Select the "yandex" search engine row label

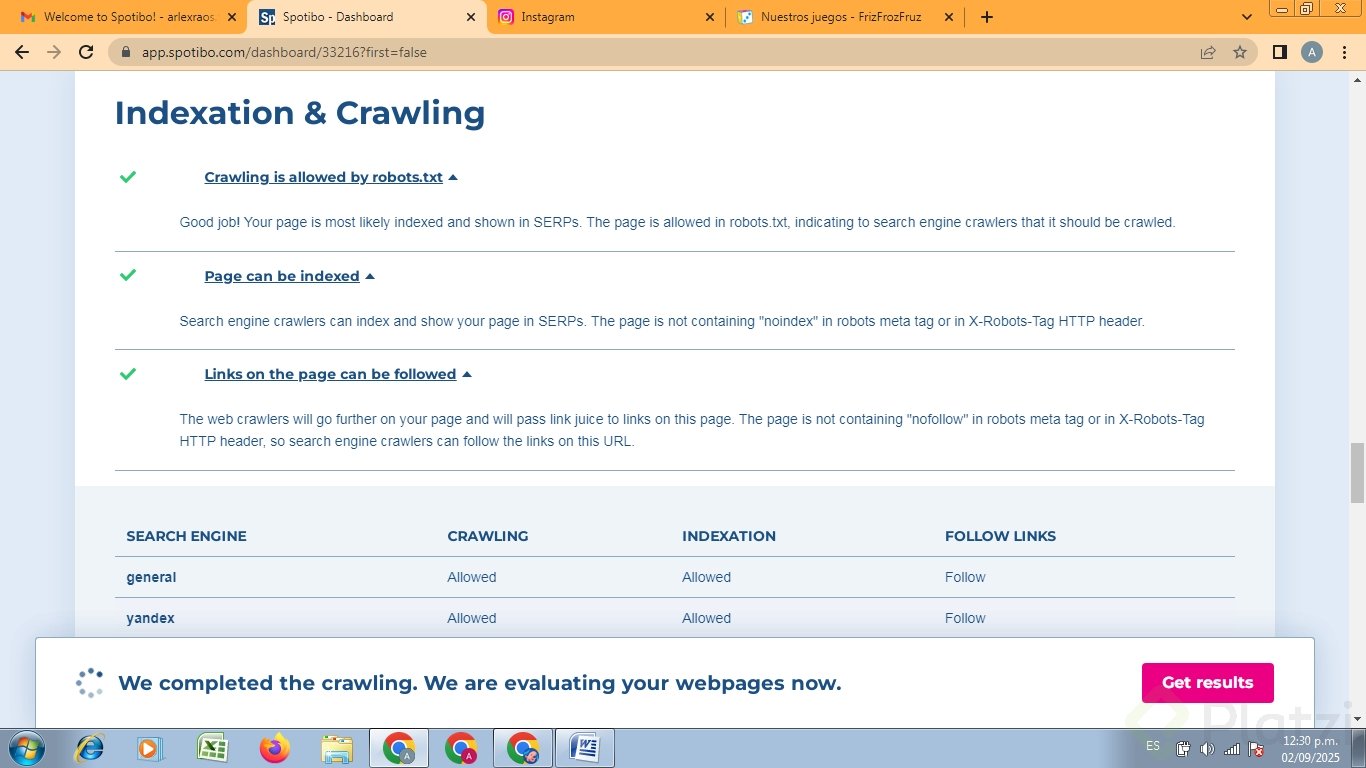[150, 618]
